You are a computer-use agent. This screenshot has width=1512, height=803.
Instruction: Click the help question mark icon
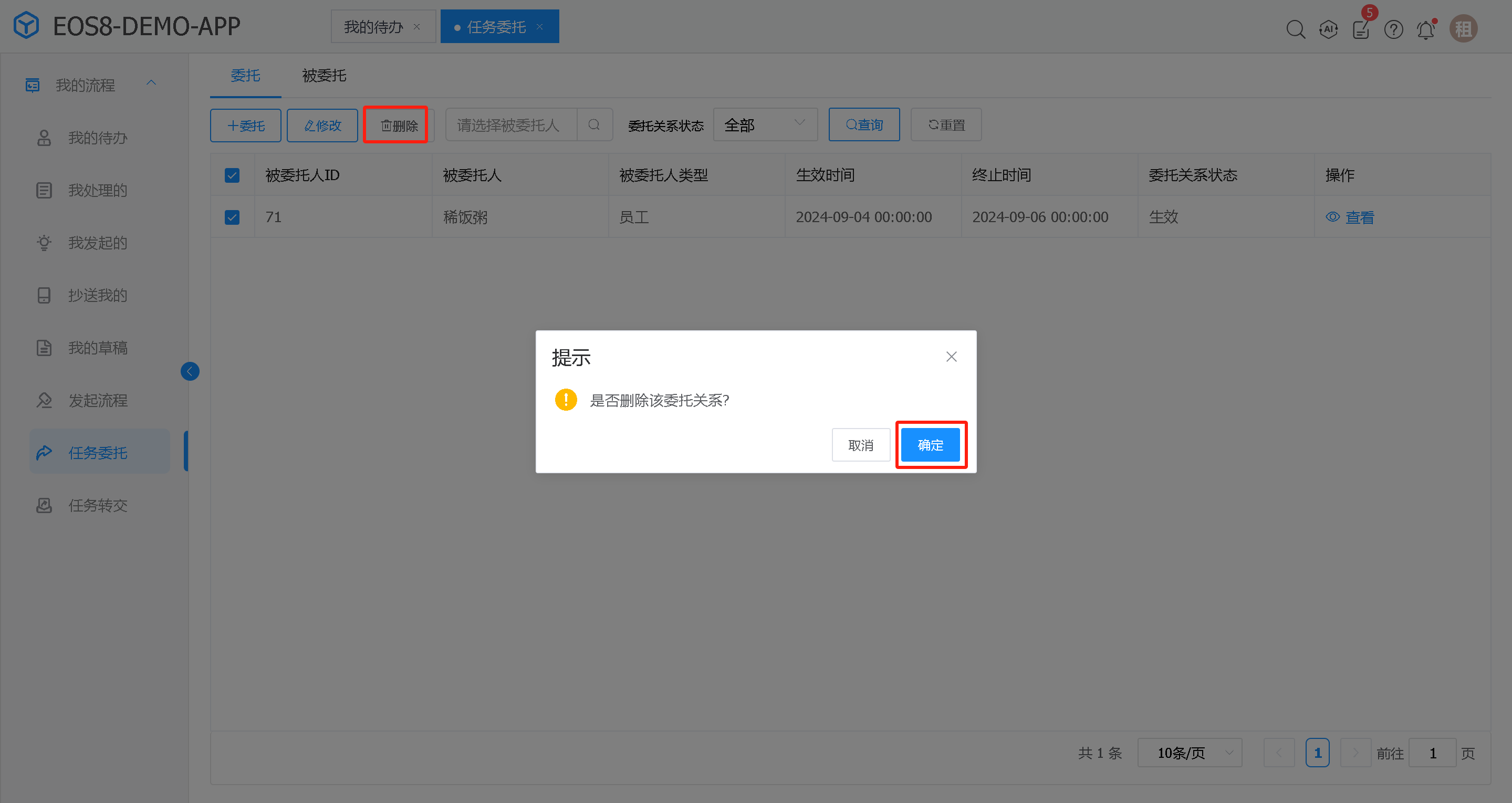1393,29
